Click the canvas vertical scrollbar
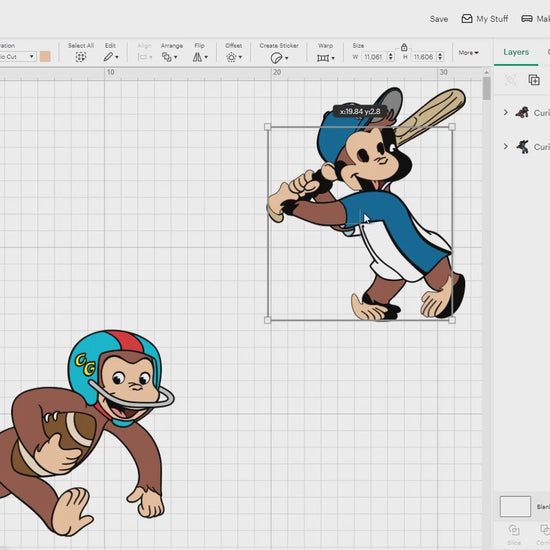550x550 pixels. pyautogui.click(x=487, y=88)
